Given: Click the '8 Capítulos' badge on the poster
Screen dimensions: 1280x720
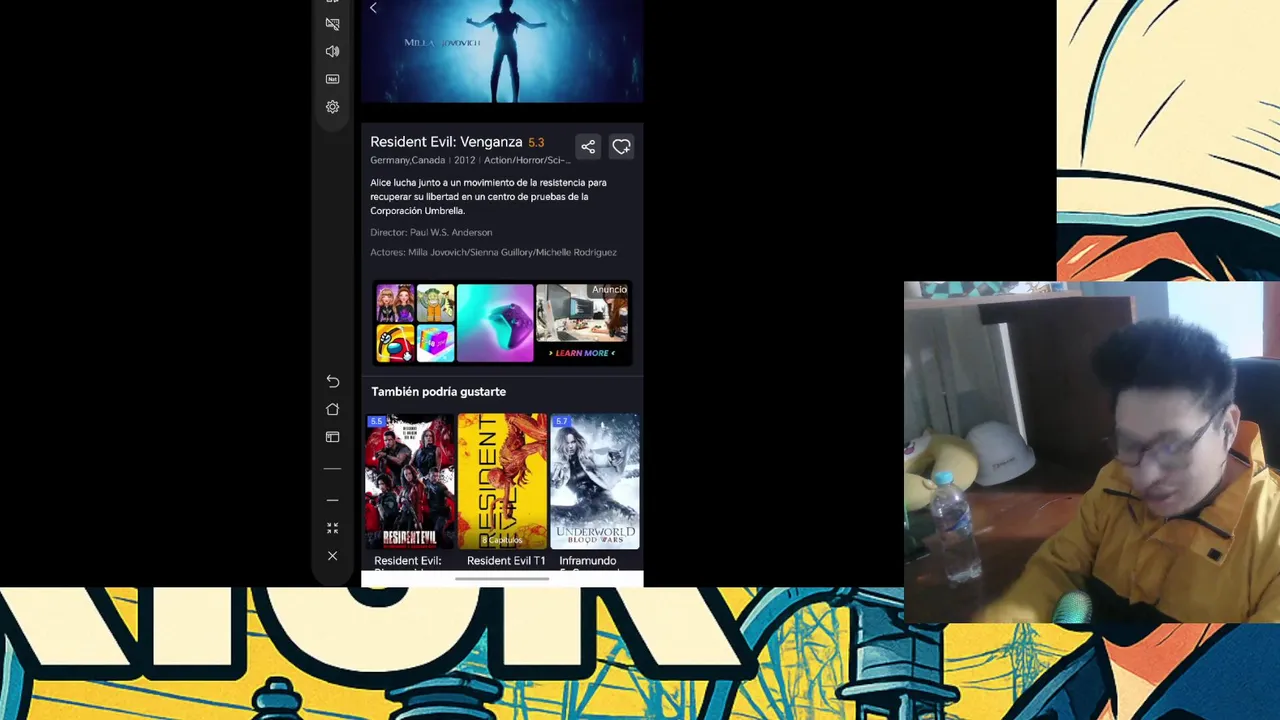Looking at the screenshot, I should (502, 540).
